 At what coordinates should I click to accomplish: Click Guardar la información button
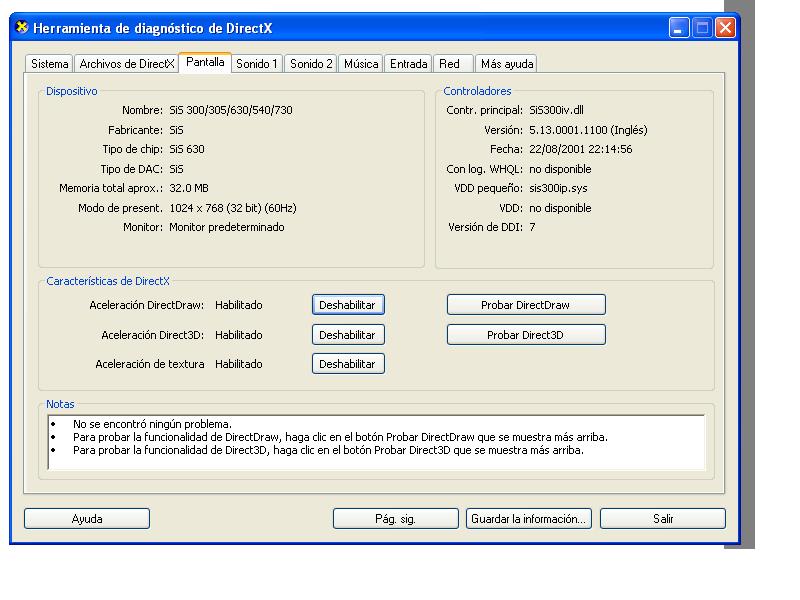529,519
